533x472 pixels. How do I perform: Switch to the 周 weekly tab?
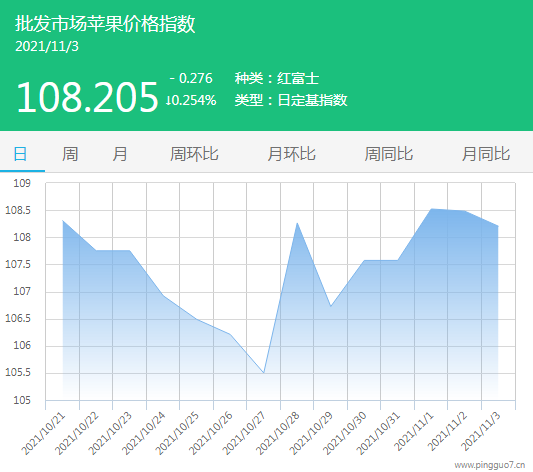tap(70, 154)
